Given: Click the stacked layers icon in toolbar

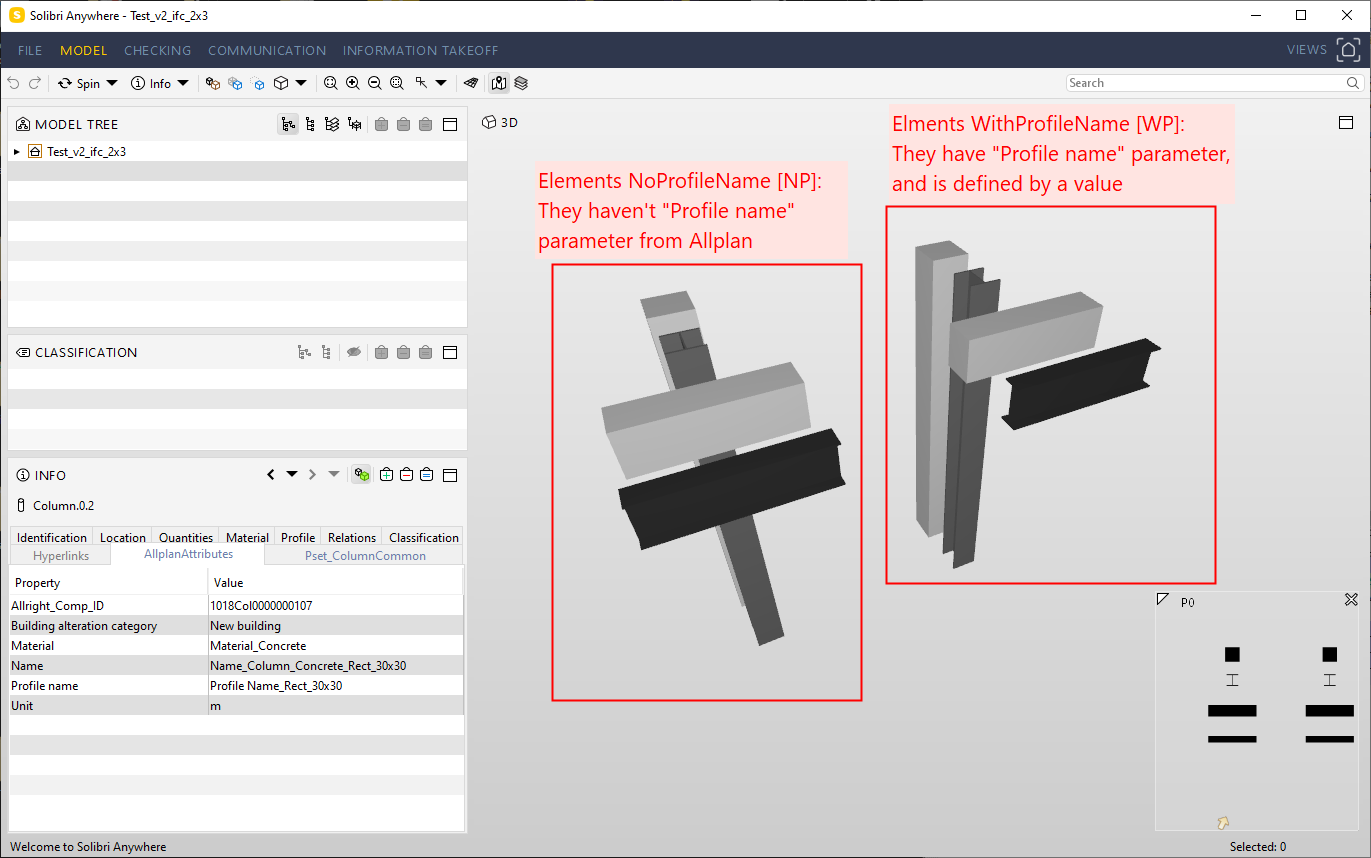Looking at the screenshot, I should pos(521,83).
